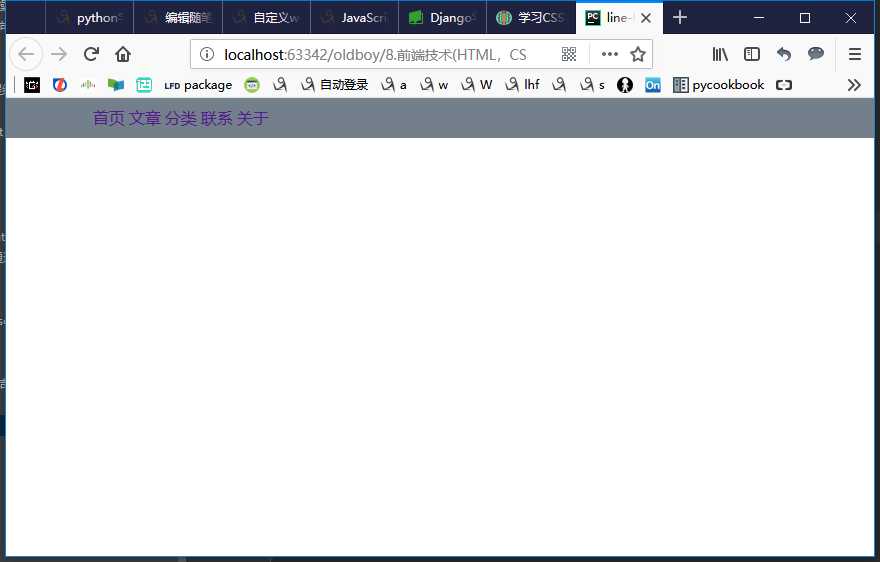Open the Library bookshelf icon

point(720,54)
